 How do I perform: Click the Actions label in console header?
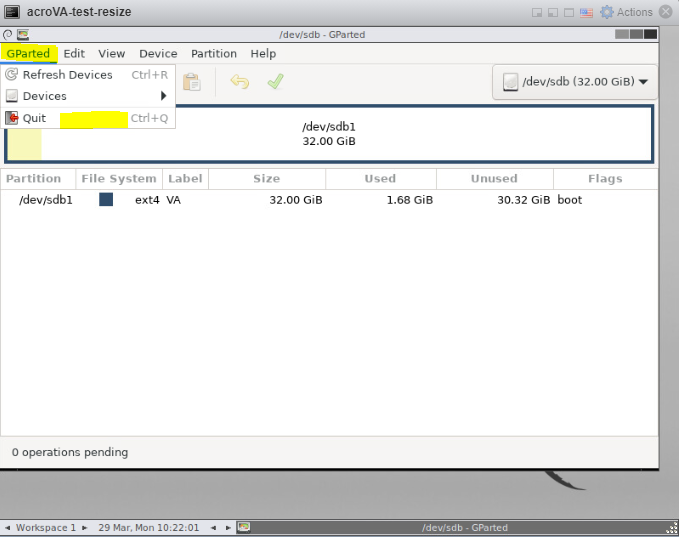point(635,12)
